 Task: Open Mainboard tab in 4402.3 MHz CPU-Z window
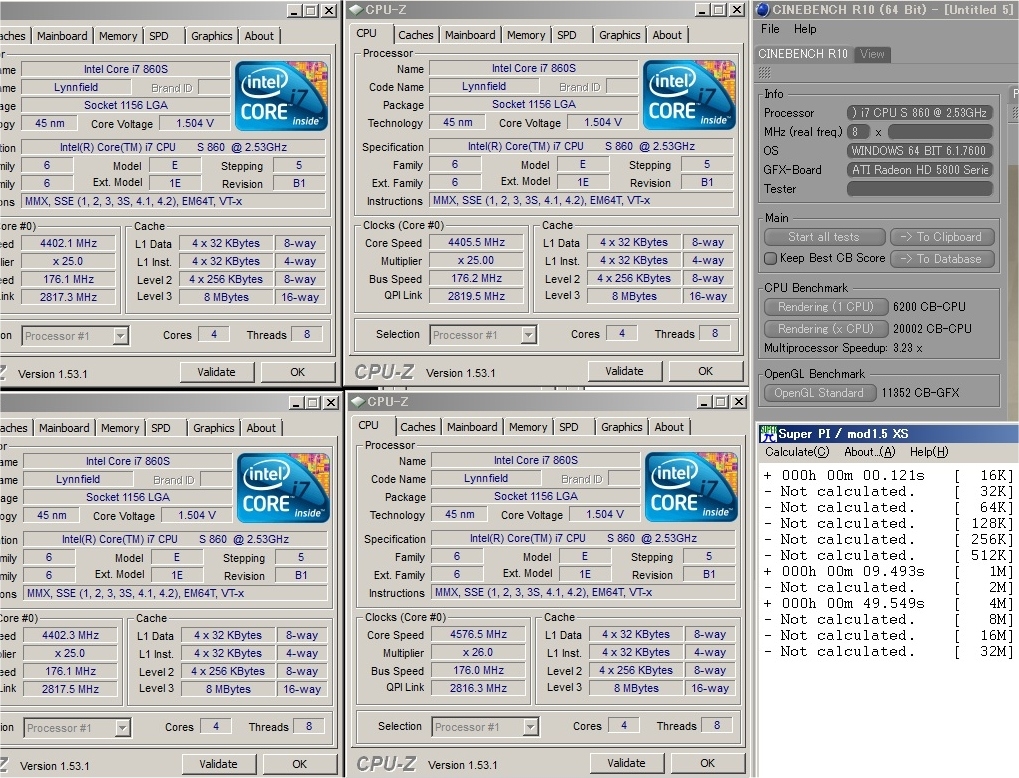coord(64,428)
